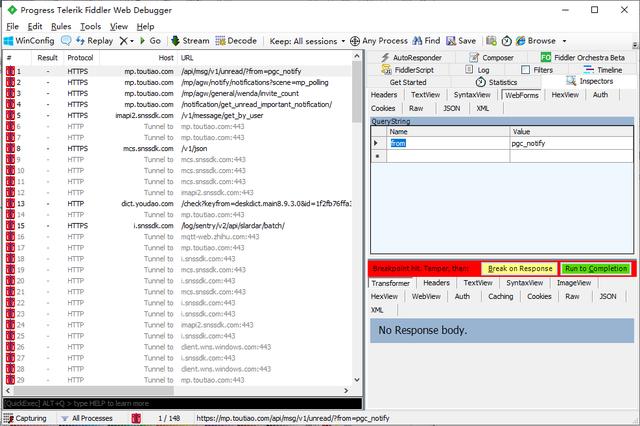
Task: Select request WebForms tab
Action: click(x=522, y=95)
